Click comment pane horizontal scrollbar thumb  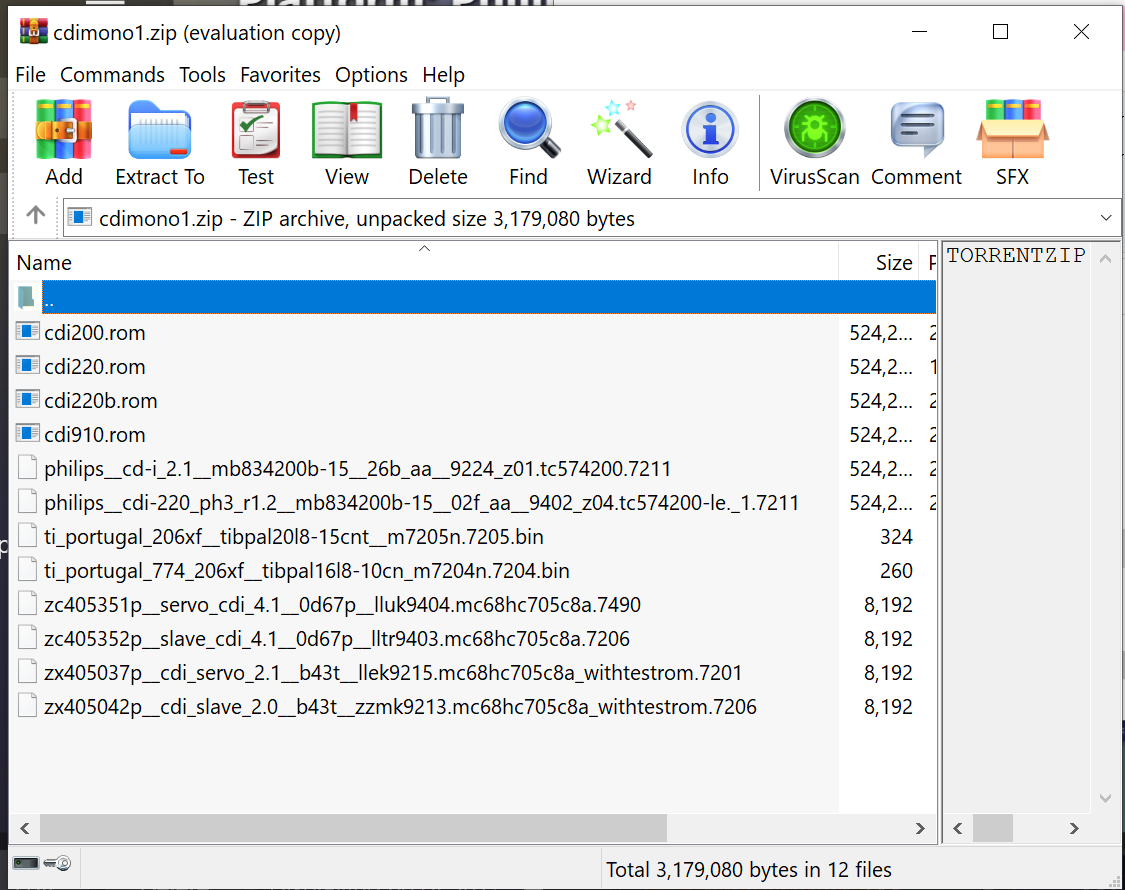[993, 828]
